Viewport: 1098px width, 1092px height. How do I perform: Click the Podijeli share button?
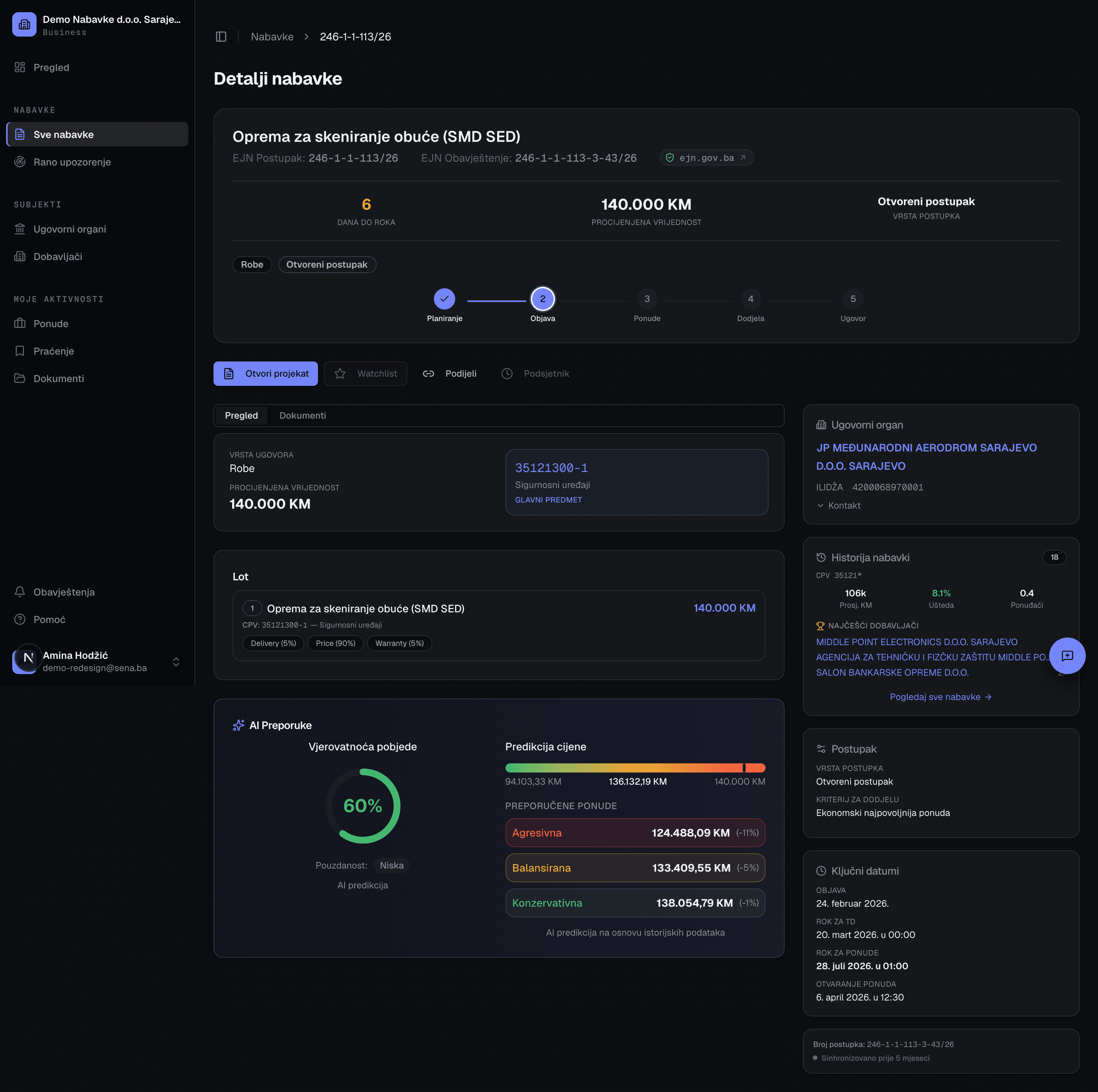point(449,374)
